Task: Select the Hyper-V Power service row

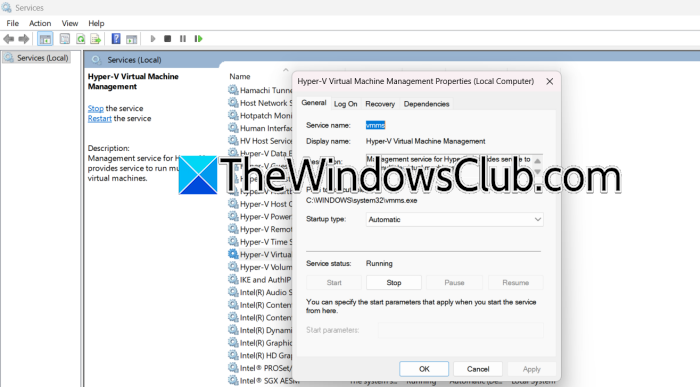Action: point(260,216)
